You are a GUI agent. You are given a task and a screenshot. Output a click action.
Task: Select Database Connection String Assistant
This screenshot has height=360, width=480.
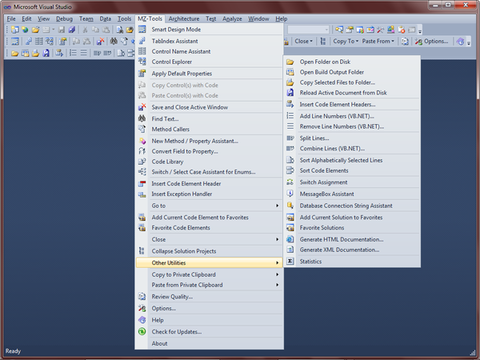click(x=353, y=206)
